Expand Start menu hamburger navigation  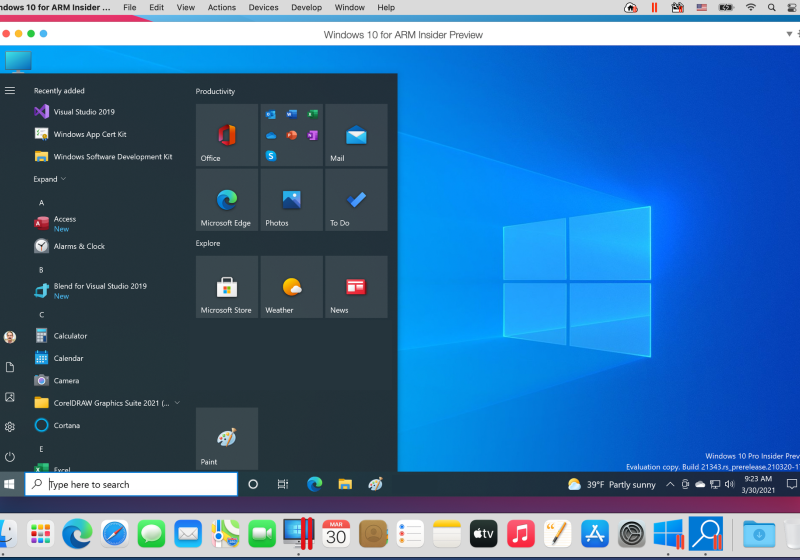10,91
